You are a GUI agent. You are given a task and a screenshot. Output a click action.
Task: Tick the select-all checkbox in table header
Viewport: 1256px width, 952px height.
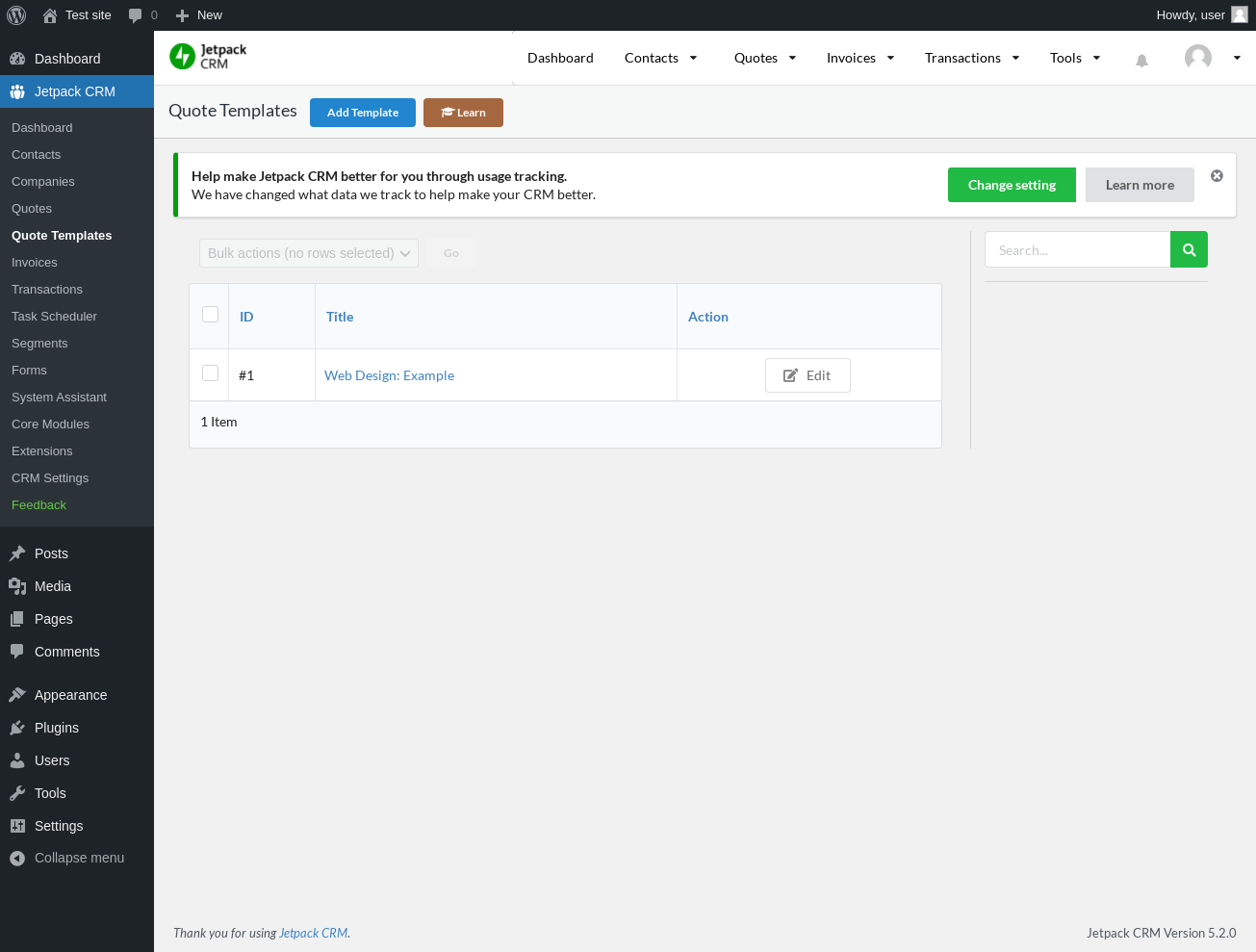pos(210,315)
